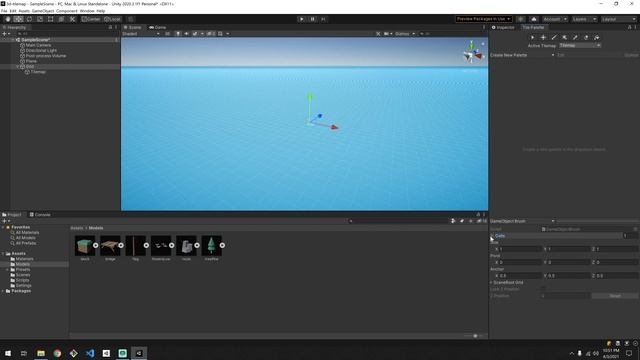Select the Hand tool in the toolbar
640x360 pixels.
pyautogui.click(x=8, y=19)
